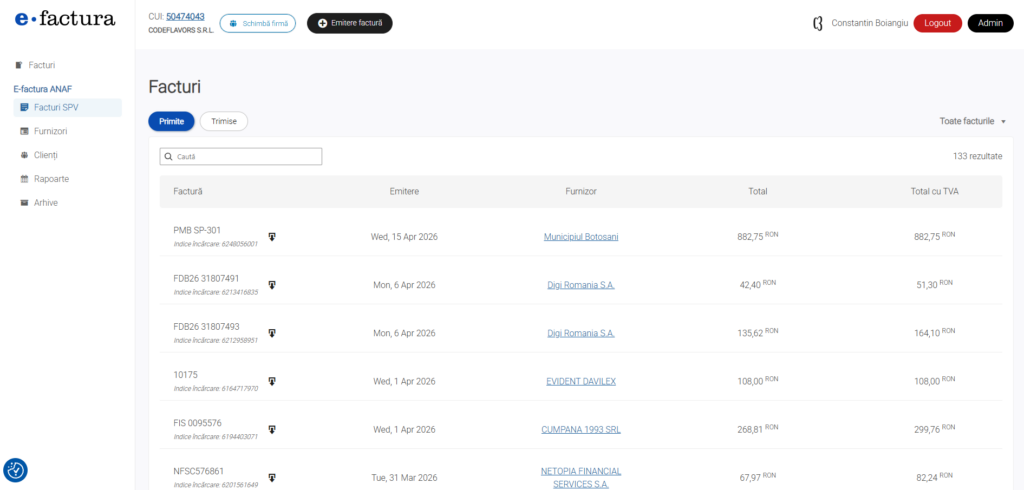Click the download icon next to FIS 0095576
The image size is (1024, 490).
272,429
